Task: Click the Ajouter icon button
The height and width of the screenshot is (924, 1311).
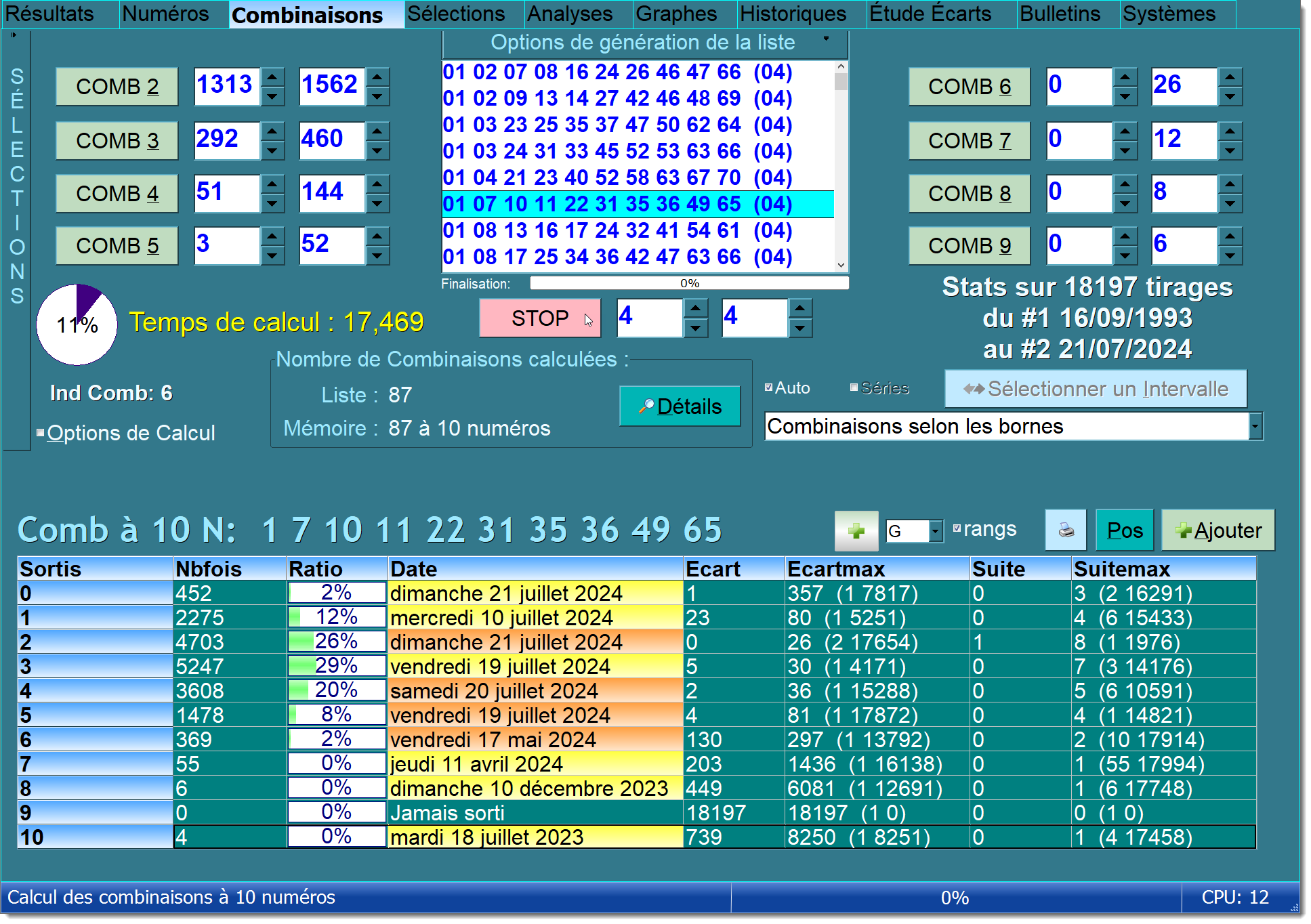Action: pos(1217,530)
